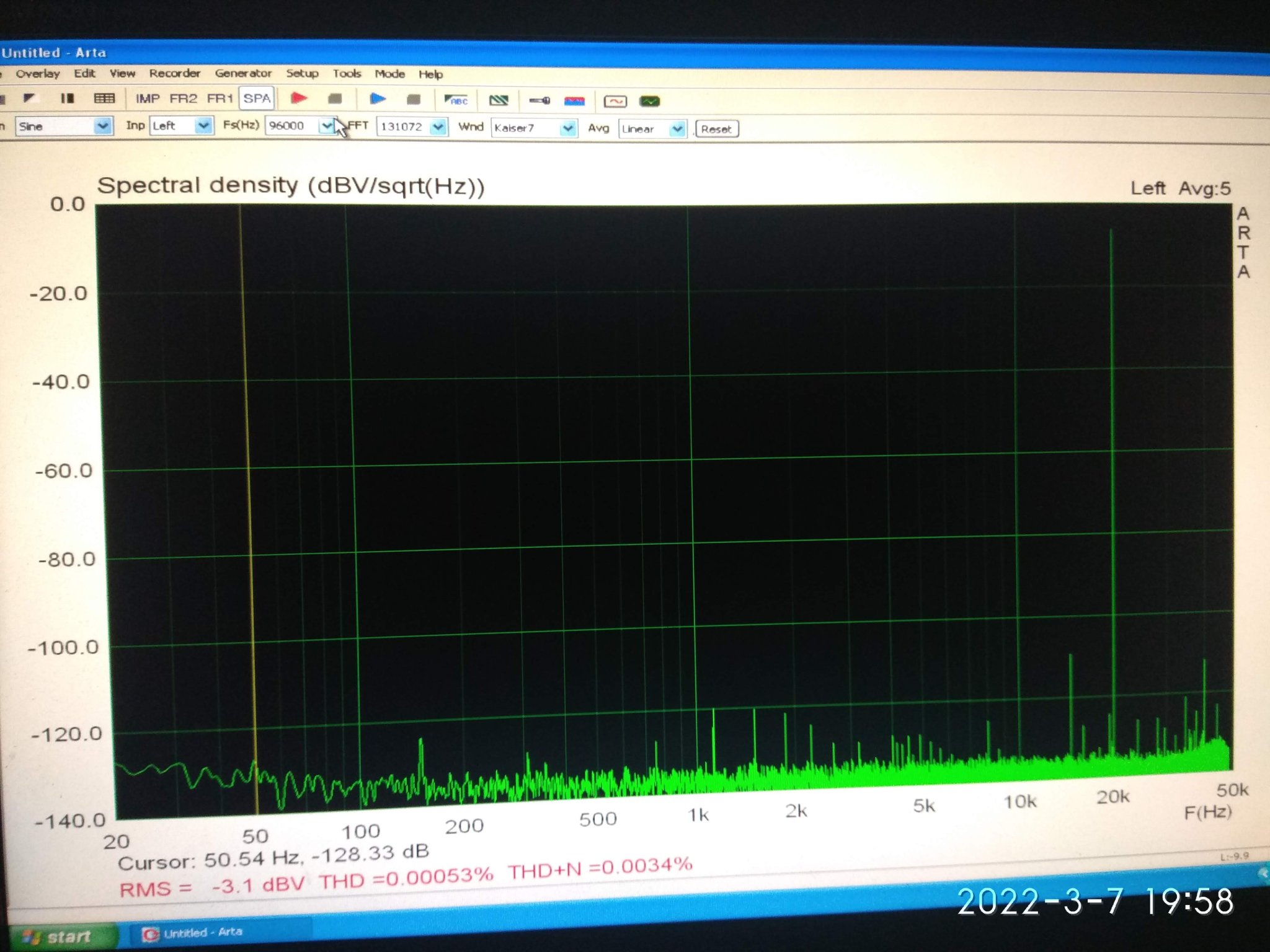The height and width of the screenshot is (952, 1270).
Task: Click the black-and-white wedge icon
Action: (x=29, y=98)
